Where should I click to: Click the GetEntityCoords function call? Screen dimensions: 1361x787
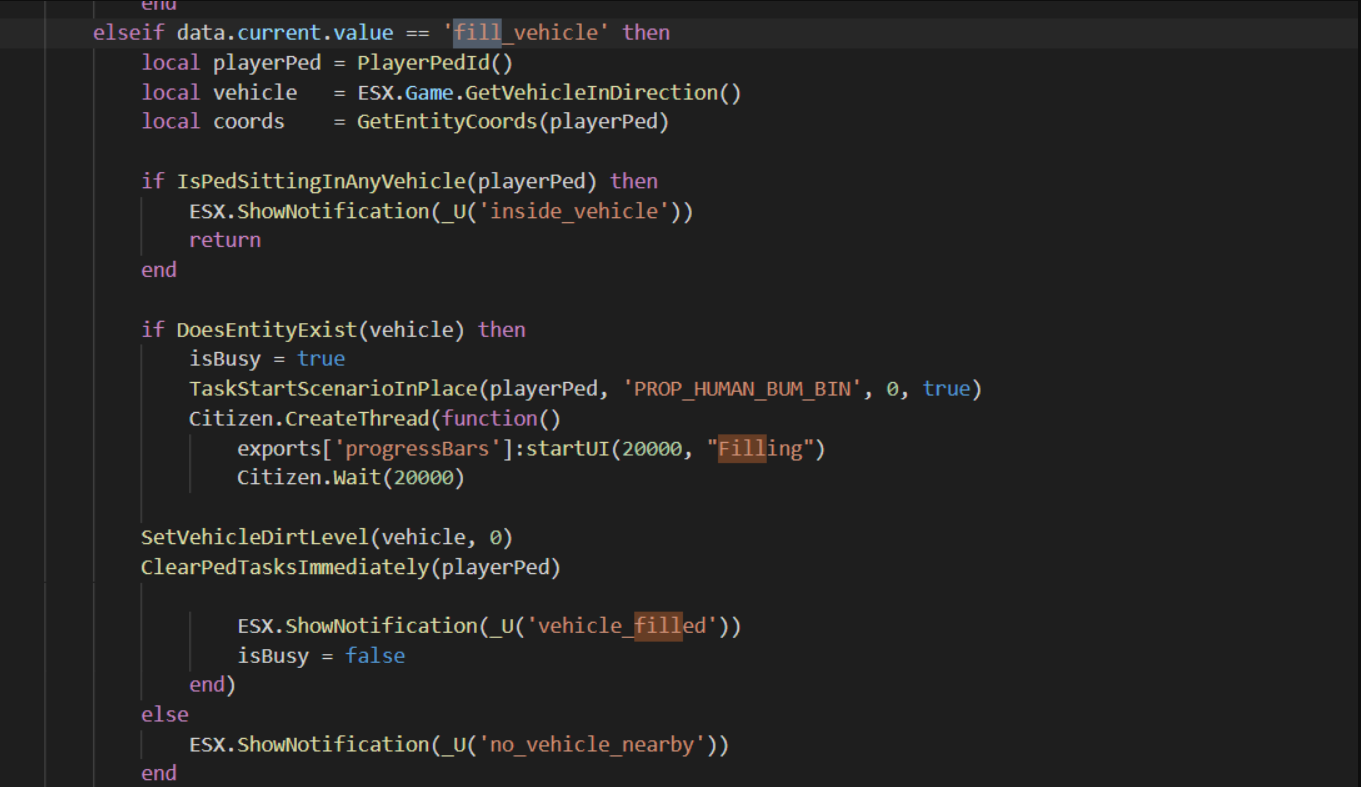[433, 122]
